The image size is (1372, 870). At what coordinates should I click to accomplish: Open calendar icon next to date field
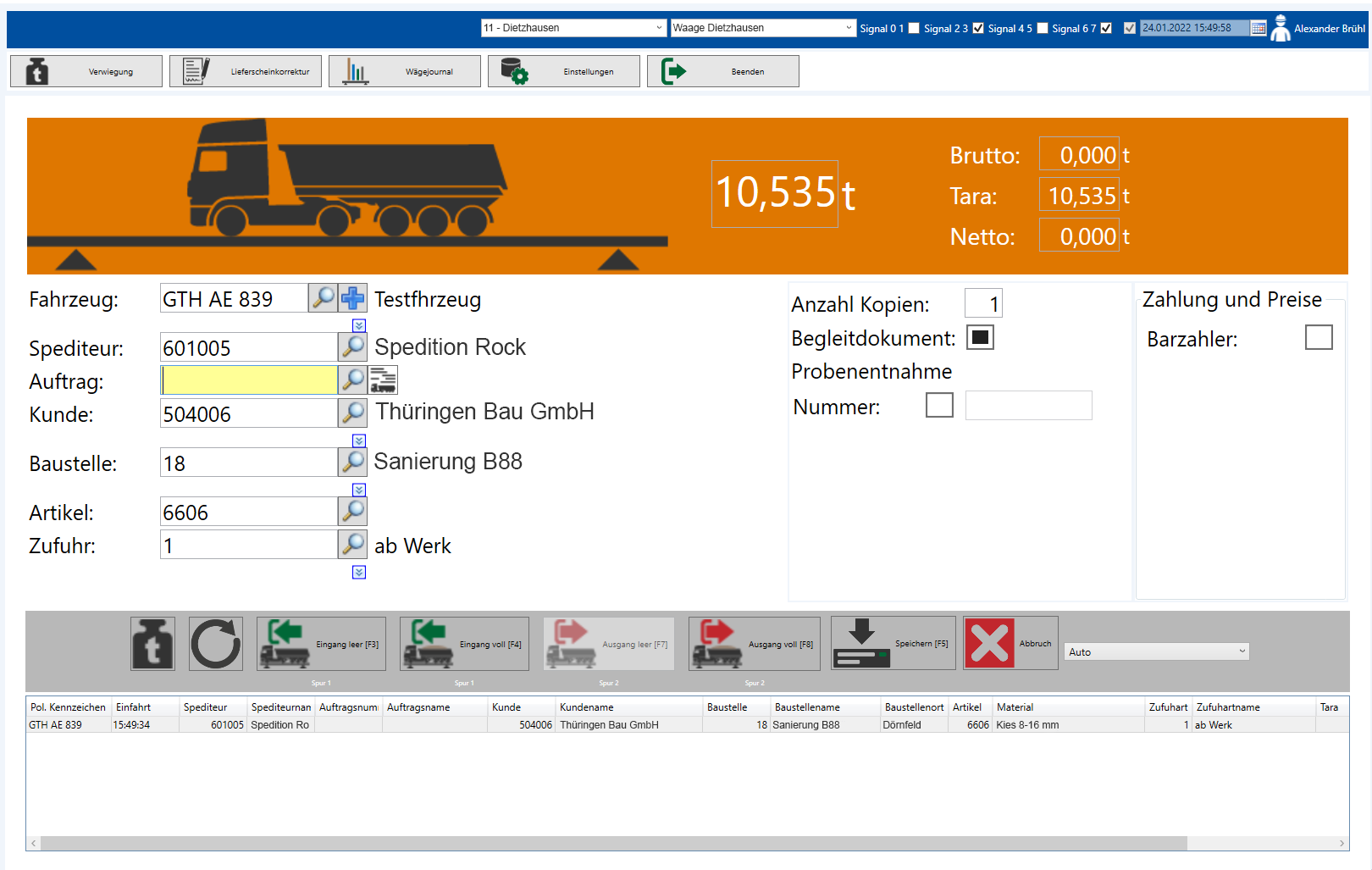click(x=1259, y=29)
